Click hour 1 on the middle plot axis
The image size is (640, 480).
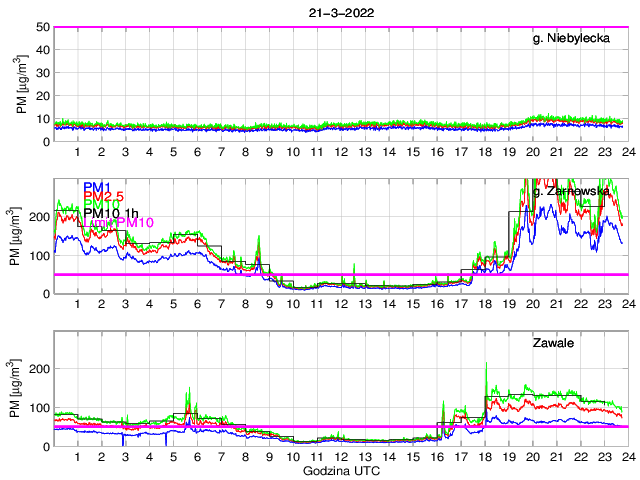78,304
